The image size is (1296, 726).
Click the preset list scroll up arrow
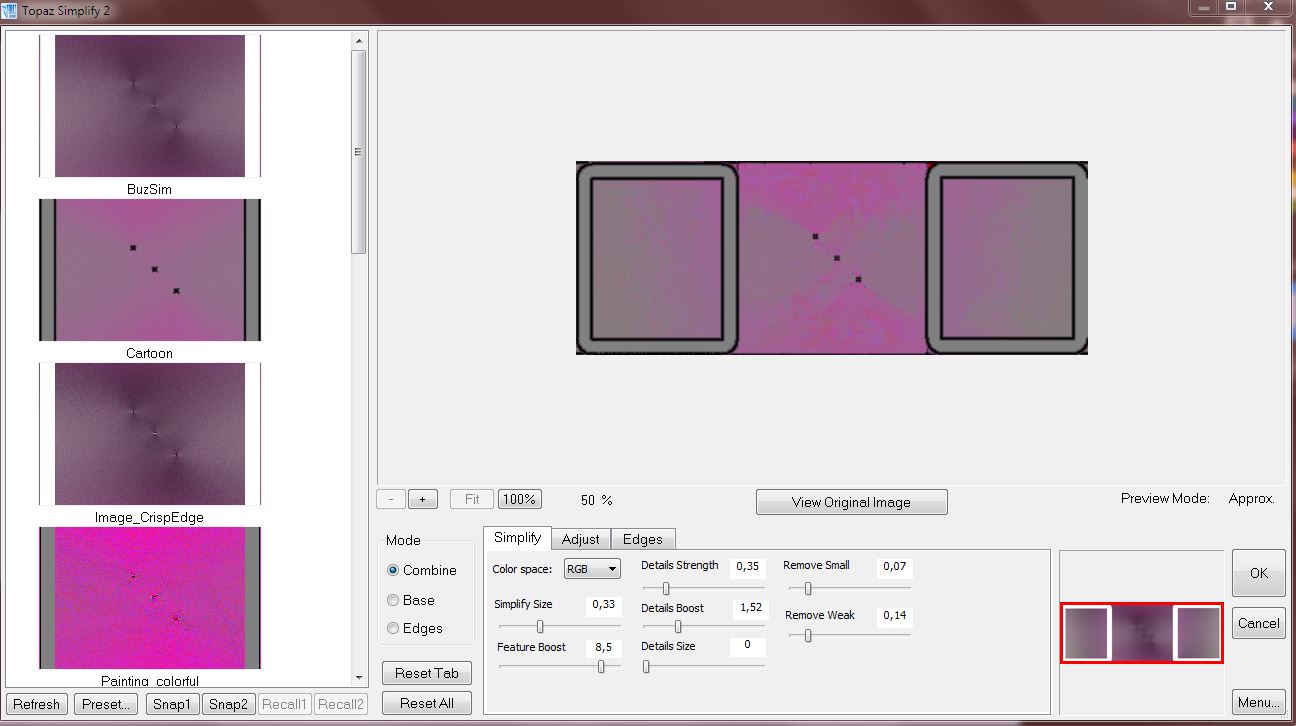[359, 41]
